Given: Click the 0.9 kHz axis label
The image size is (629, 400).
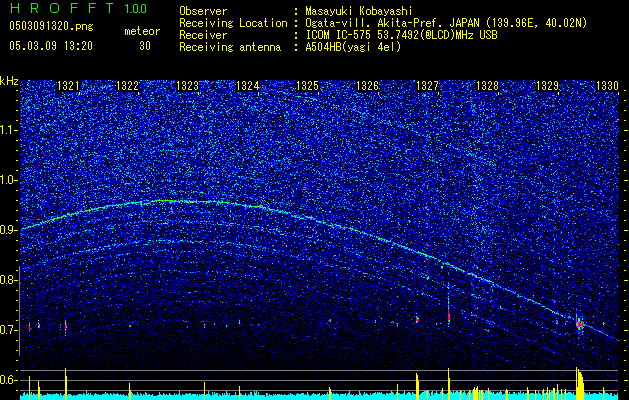Looking at the screenshot, I should tap(9, 230).
